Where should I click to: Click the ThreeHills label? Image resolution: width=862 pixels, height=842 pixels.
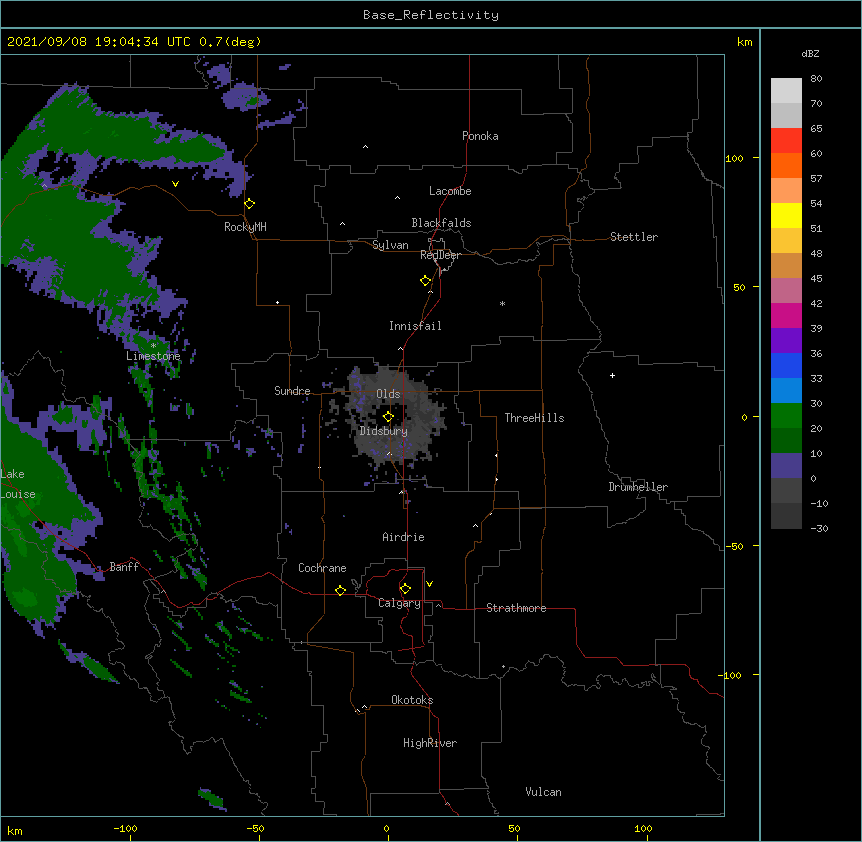534,418
